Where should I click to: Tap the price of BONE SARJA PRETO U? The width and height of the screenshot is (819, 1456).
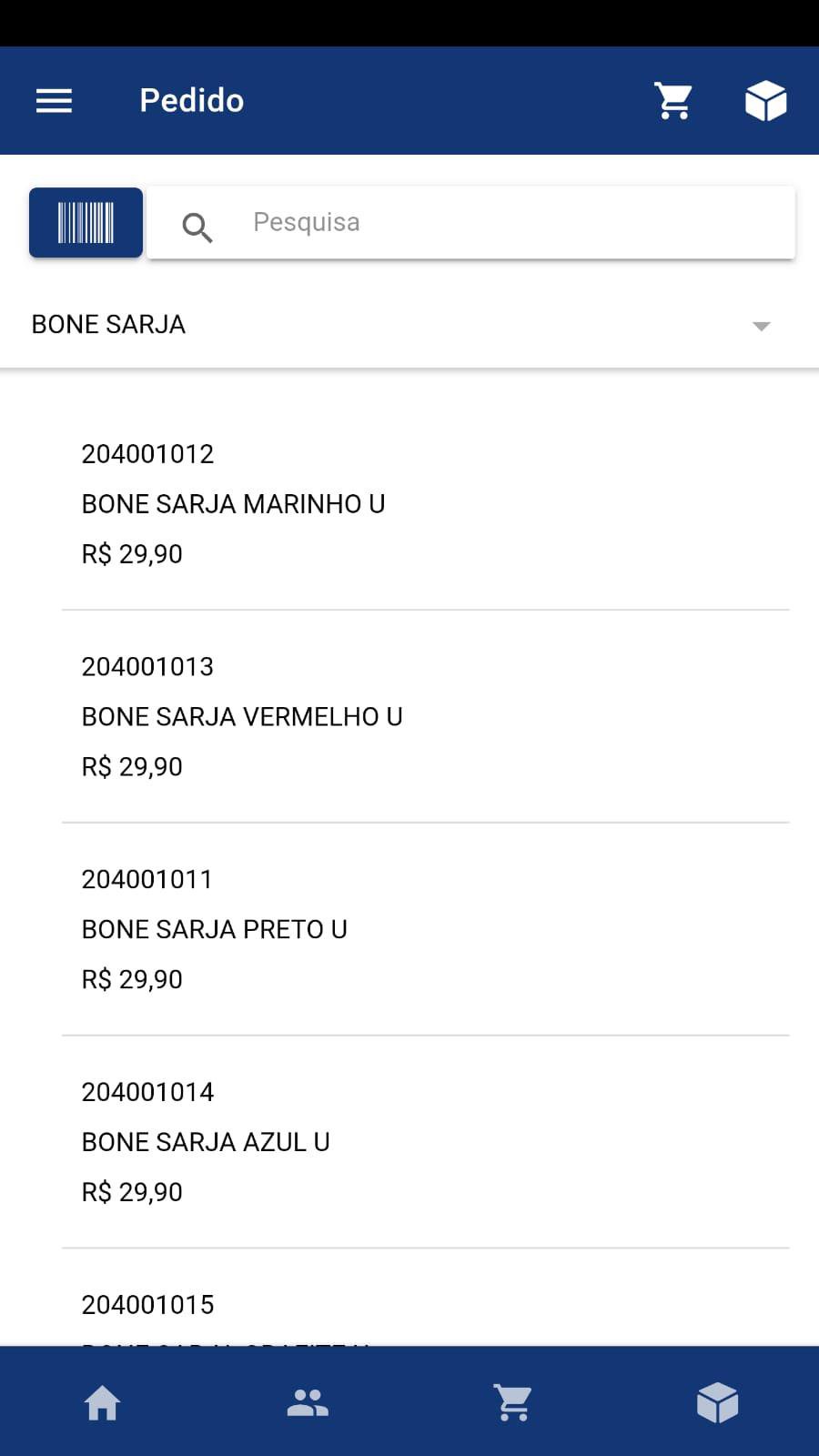click(x=132, y=979)
